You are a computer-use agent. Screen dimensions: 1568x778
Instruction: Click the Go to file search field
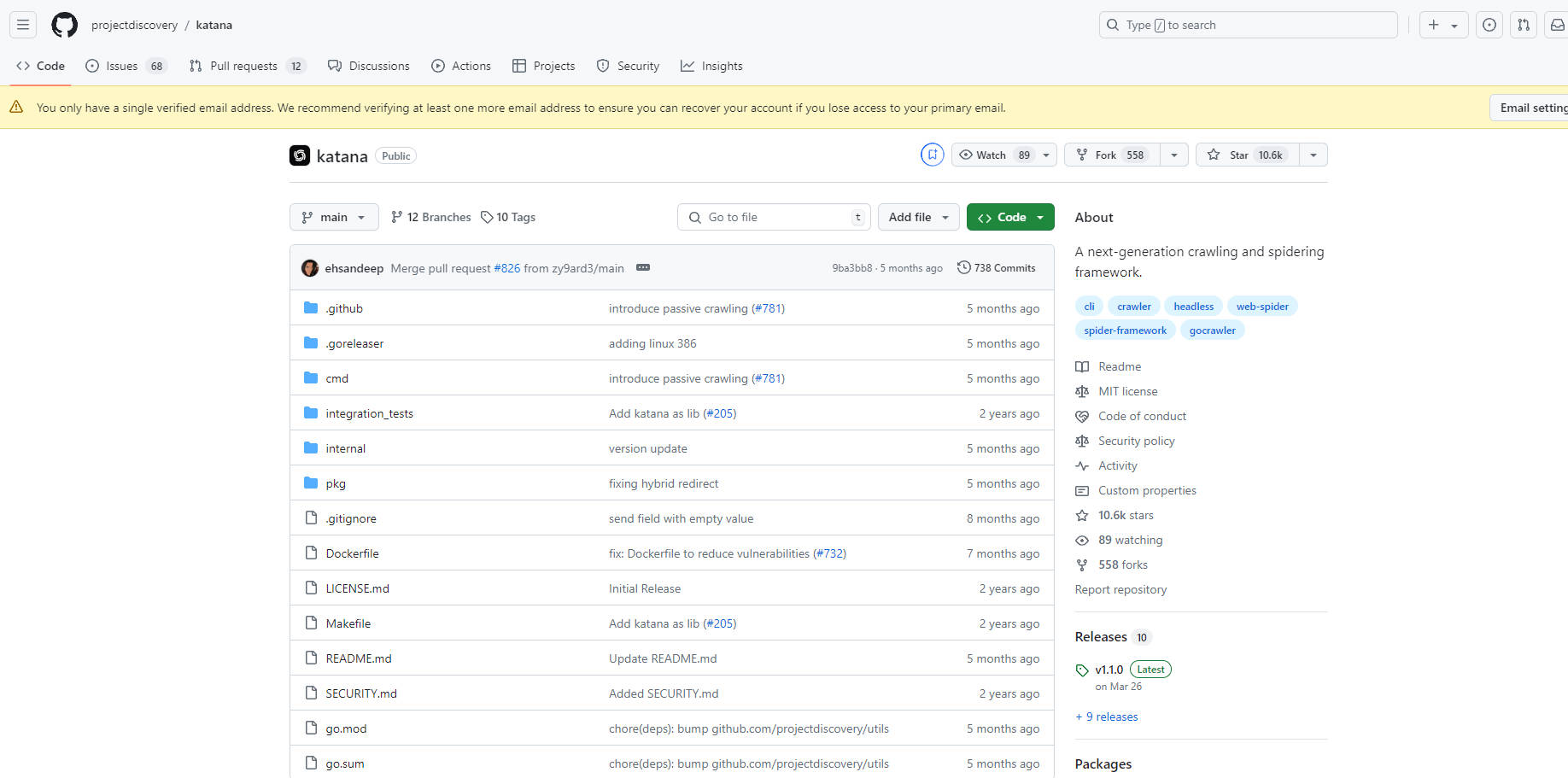[x=773, y=217]
